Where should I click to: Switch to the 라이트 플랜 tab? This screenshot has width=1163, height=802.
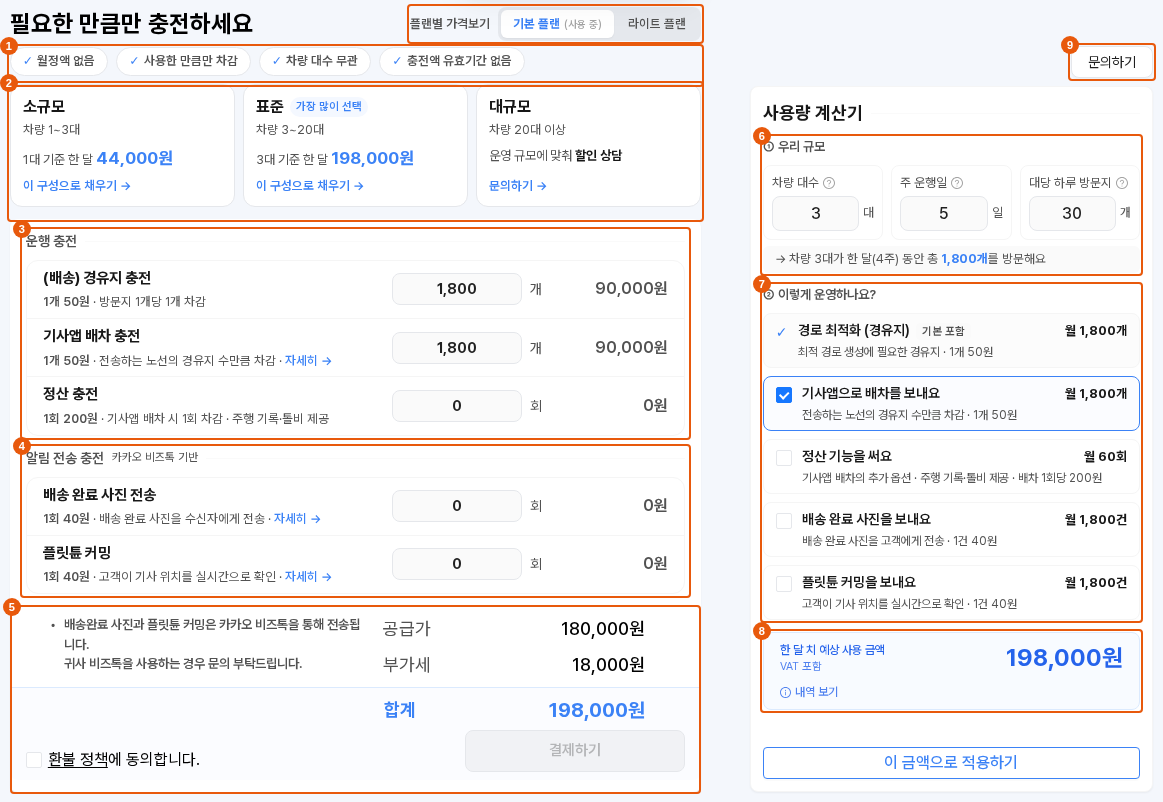pyautogui.click(x=656, y=24)
